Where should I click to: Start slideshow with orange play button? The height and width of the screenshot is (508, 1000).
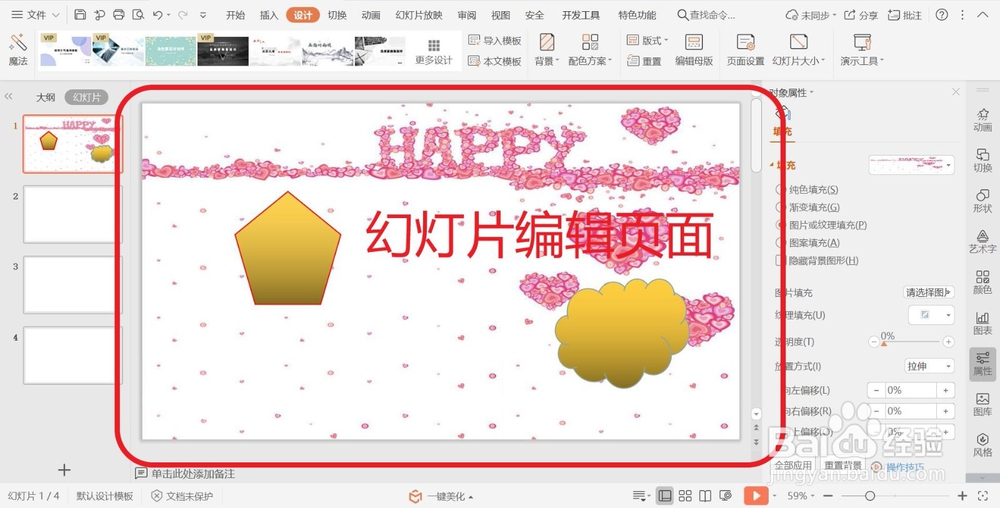pyautogui.click(x=756, y=495)
